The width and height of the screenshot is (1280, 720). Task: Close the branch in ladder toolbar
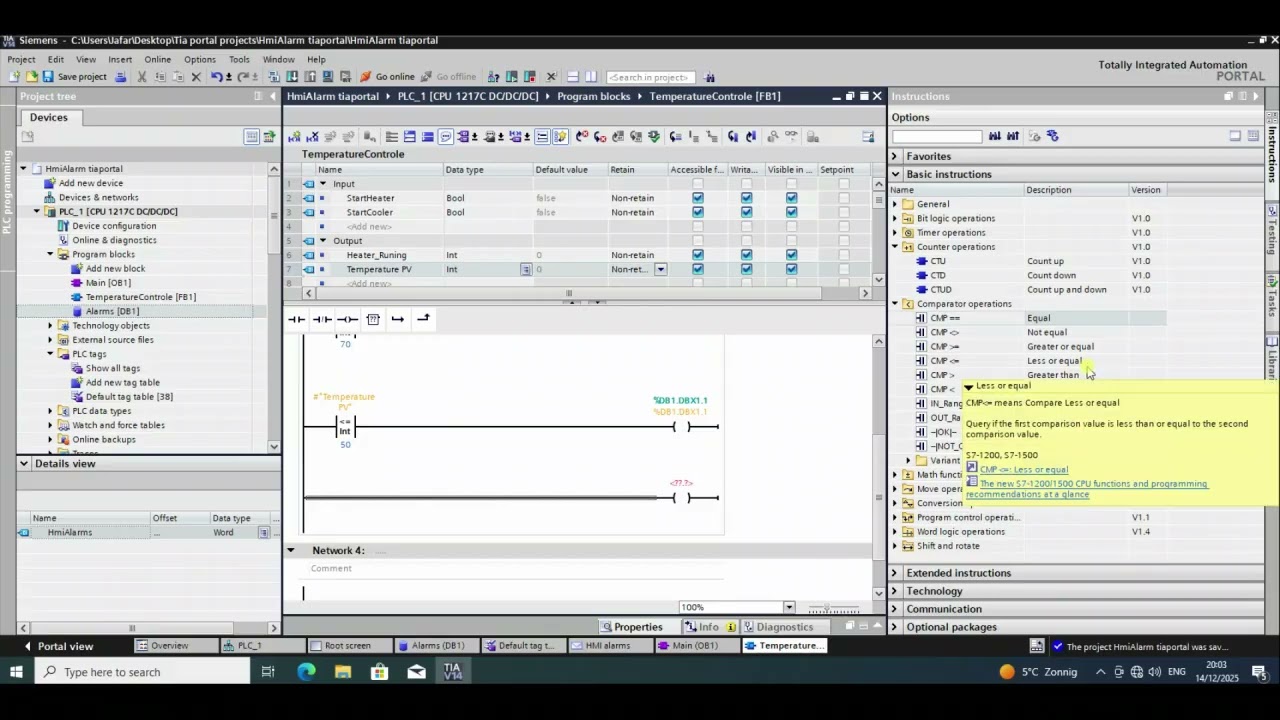[x=423, y=319]
